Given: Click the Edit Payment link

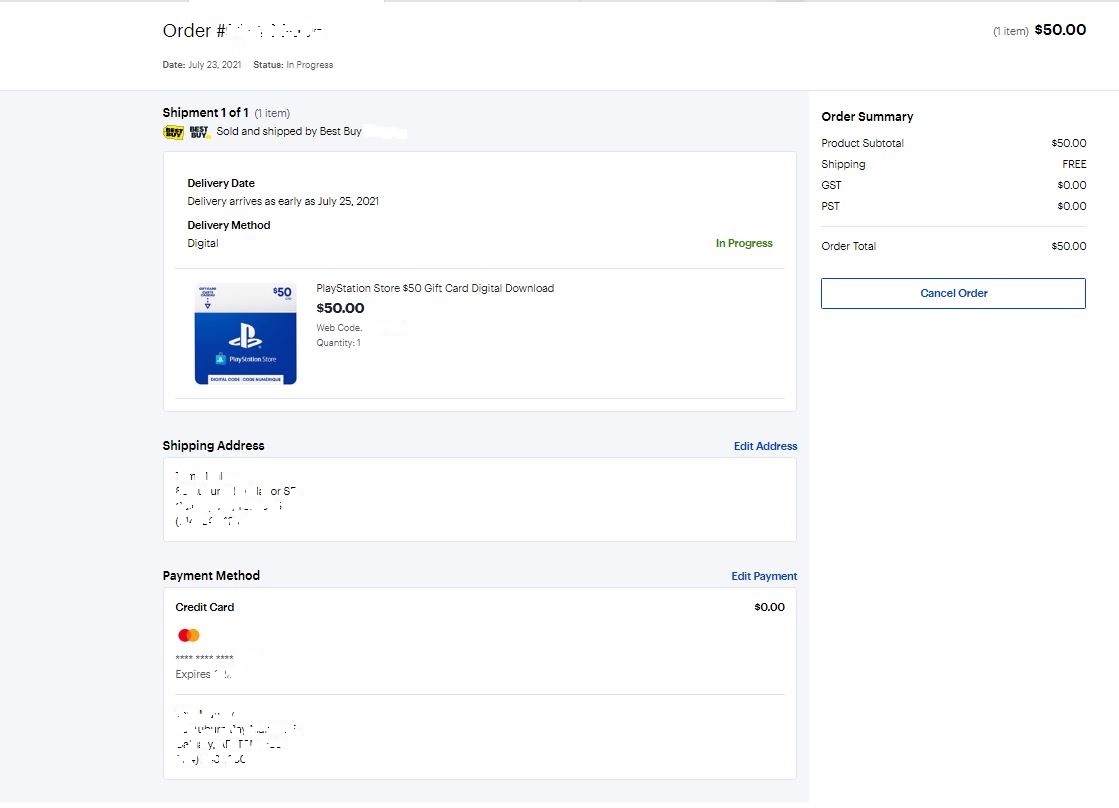Looking at the screenshot, I should pos(764,576).
